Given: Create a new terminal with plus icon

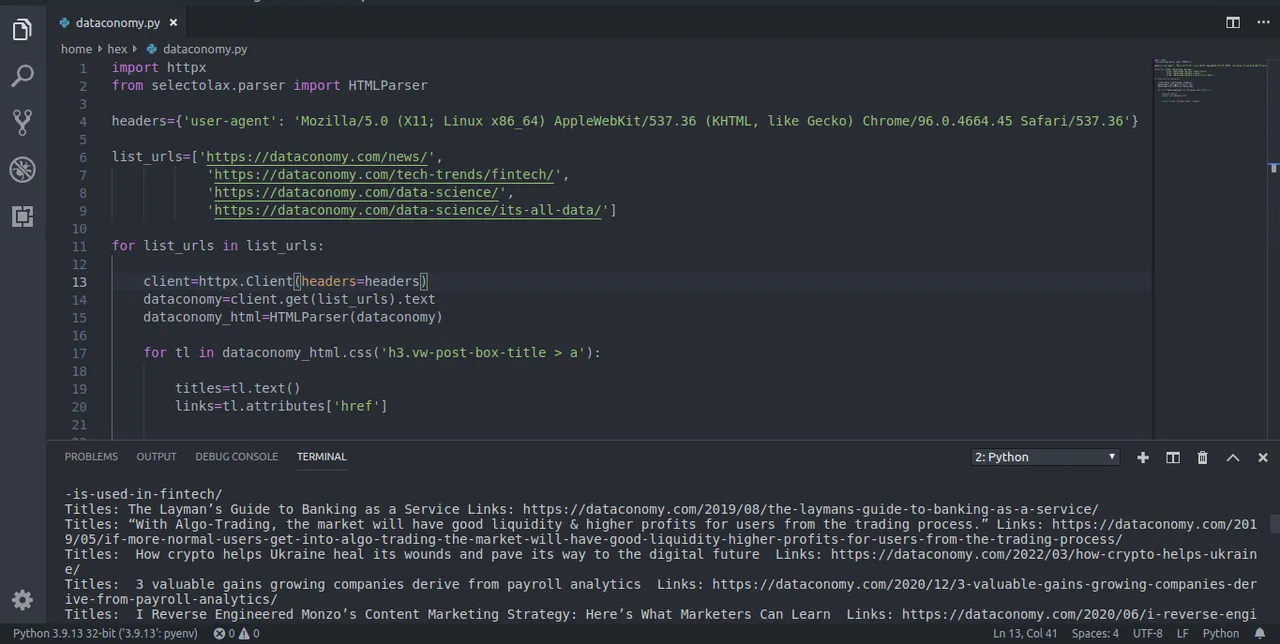Looking at the screenshot, I should point(1143,457).
